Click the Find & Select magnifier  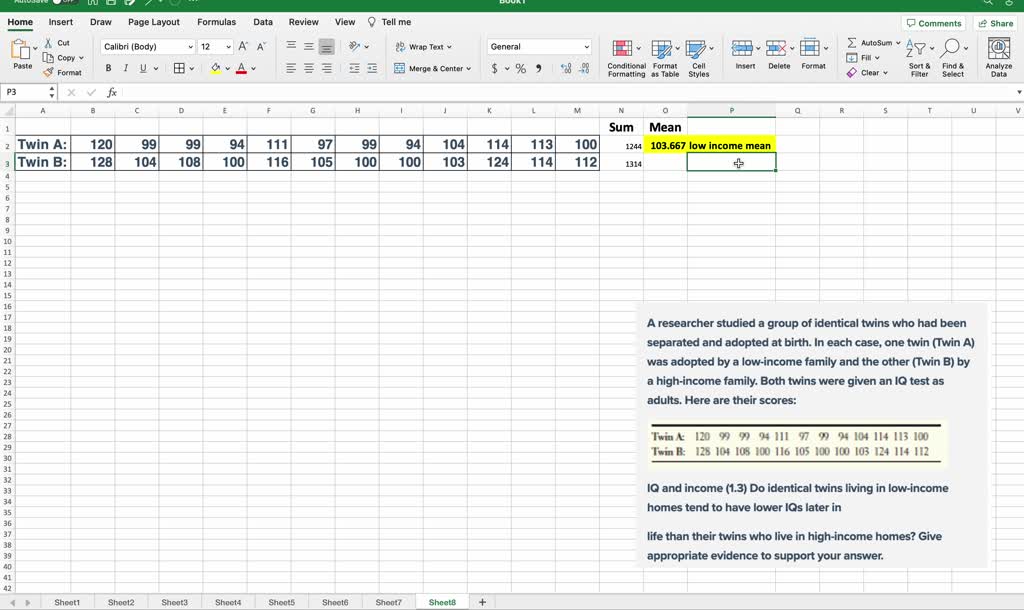coord(952,56)
